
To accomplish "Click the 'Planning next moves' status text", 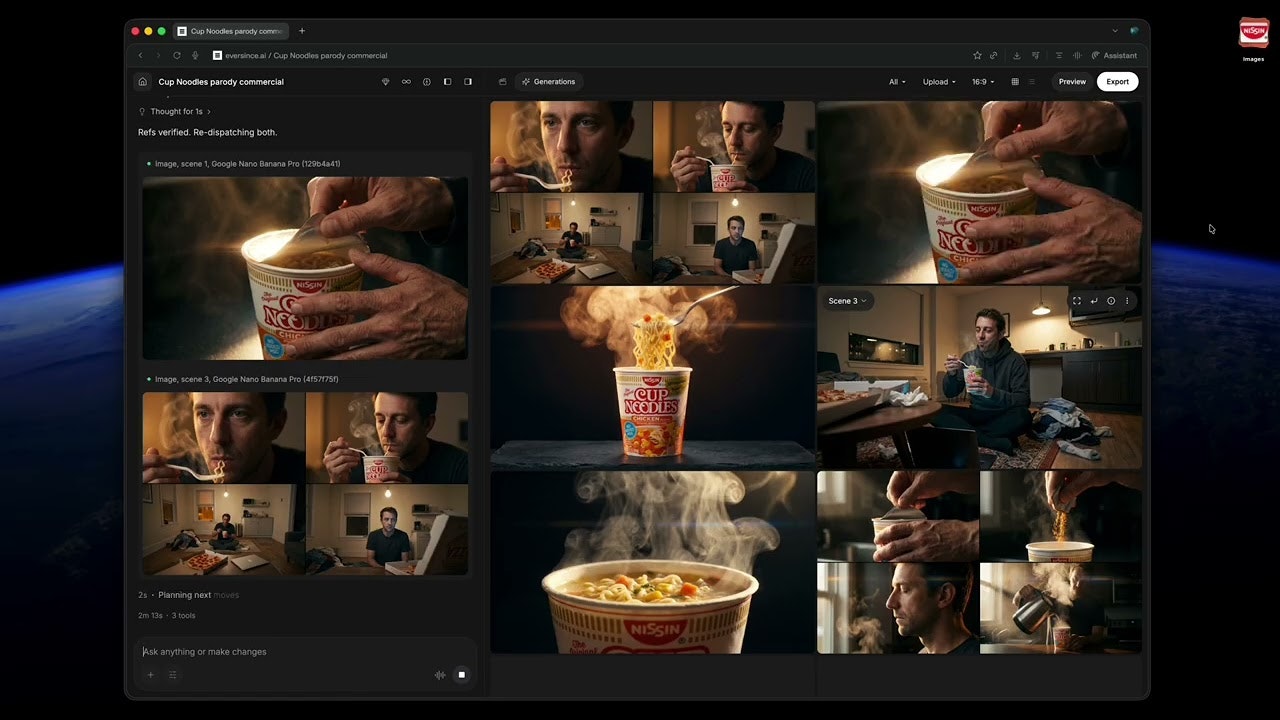I will tap(198, 595).
